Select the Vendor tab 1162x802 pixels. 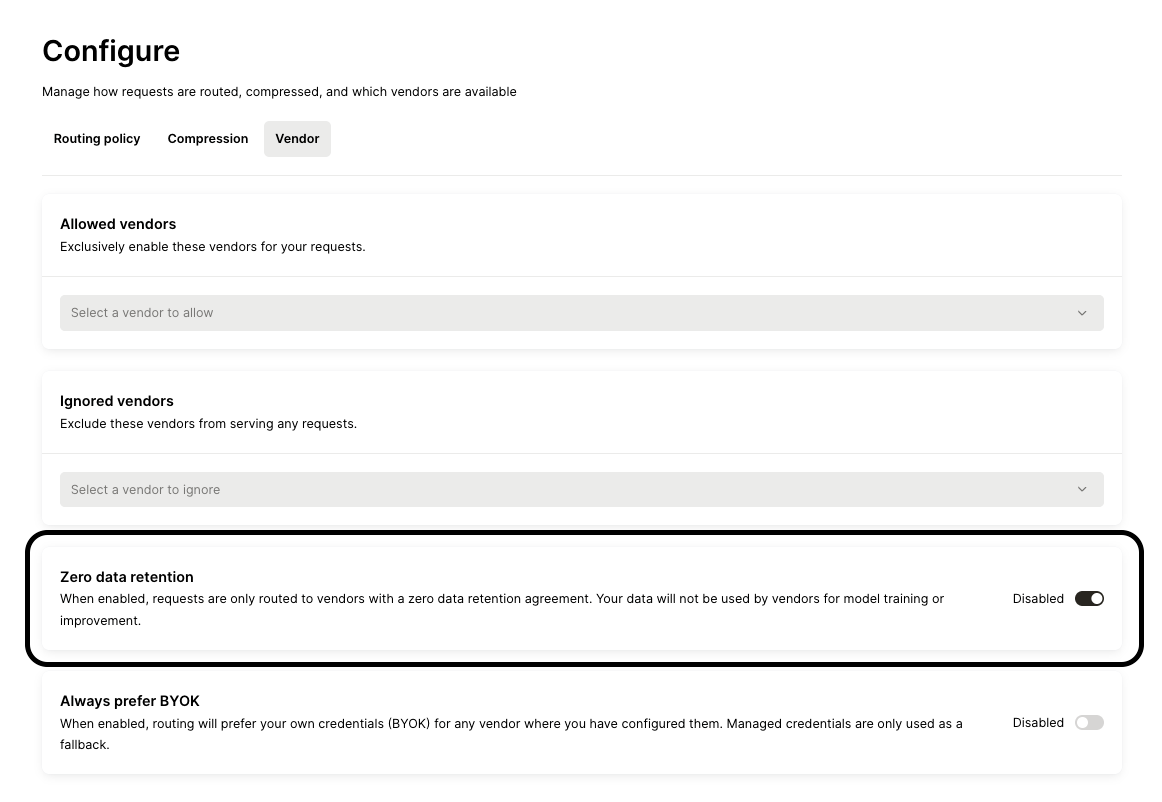(x=297, y=138)
